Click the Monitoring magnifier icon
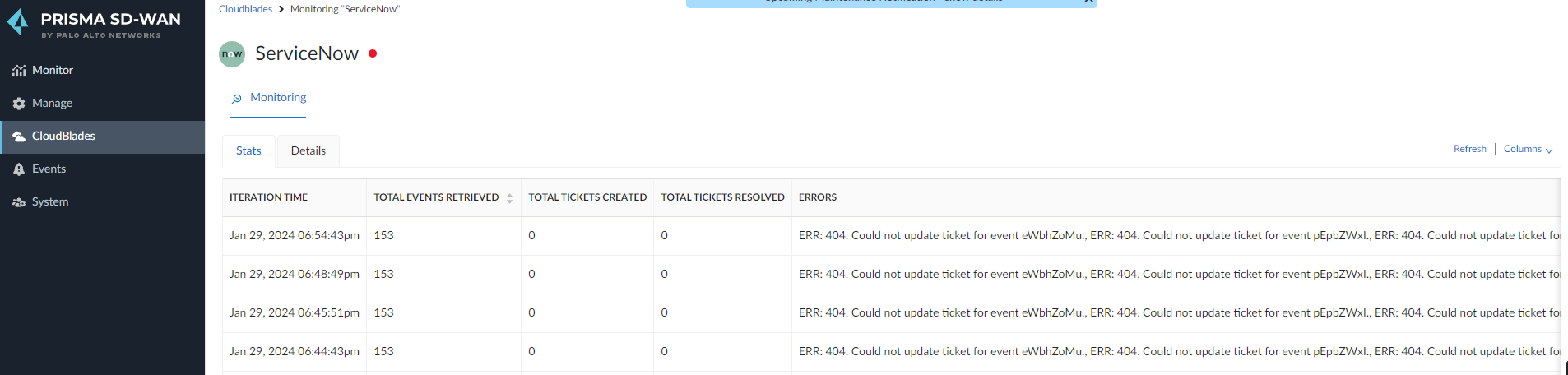This screenshot has height=375, width=1568. 237,99
